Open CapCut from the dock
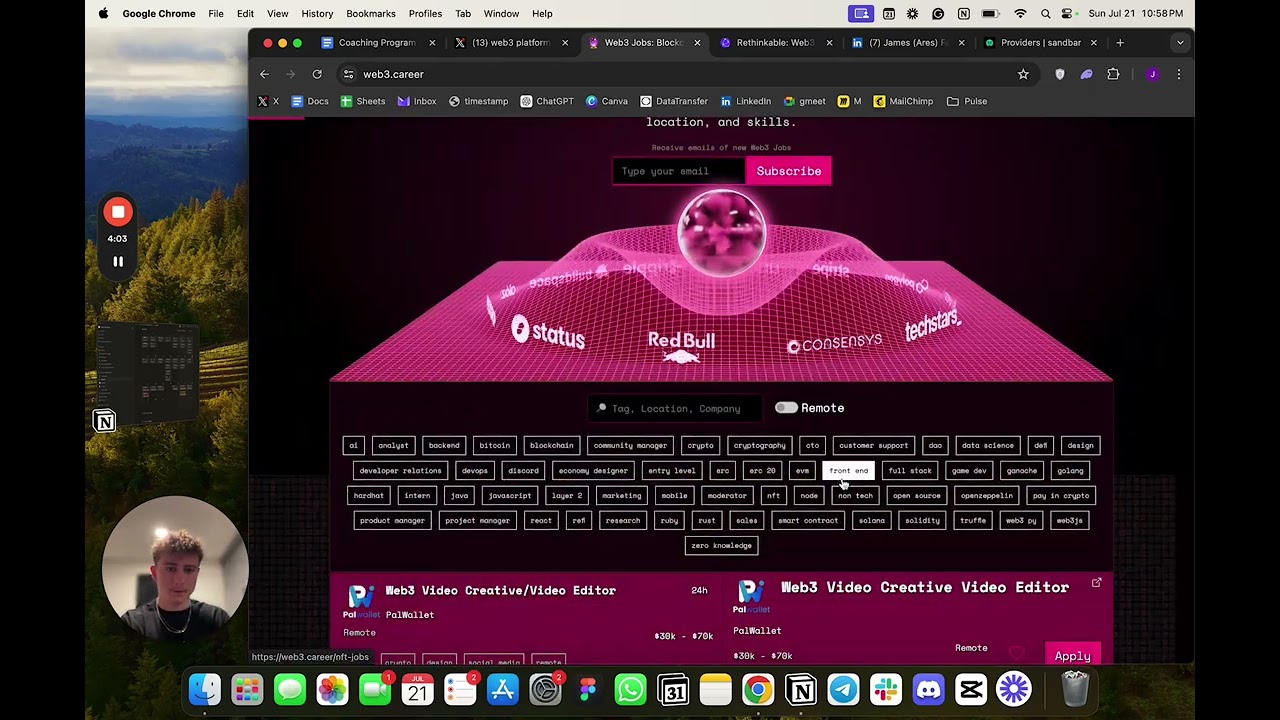1280x720 pixels. pos(971,690)
